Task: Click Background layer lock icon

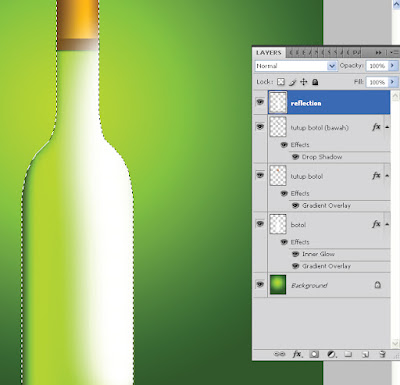Action: (378, 285)
